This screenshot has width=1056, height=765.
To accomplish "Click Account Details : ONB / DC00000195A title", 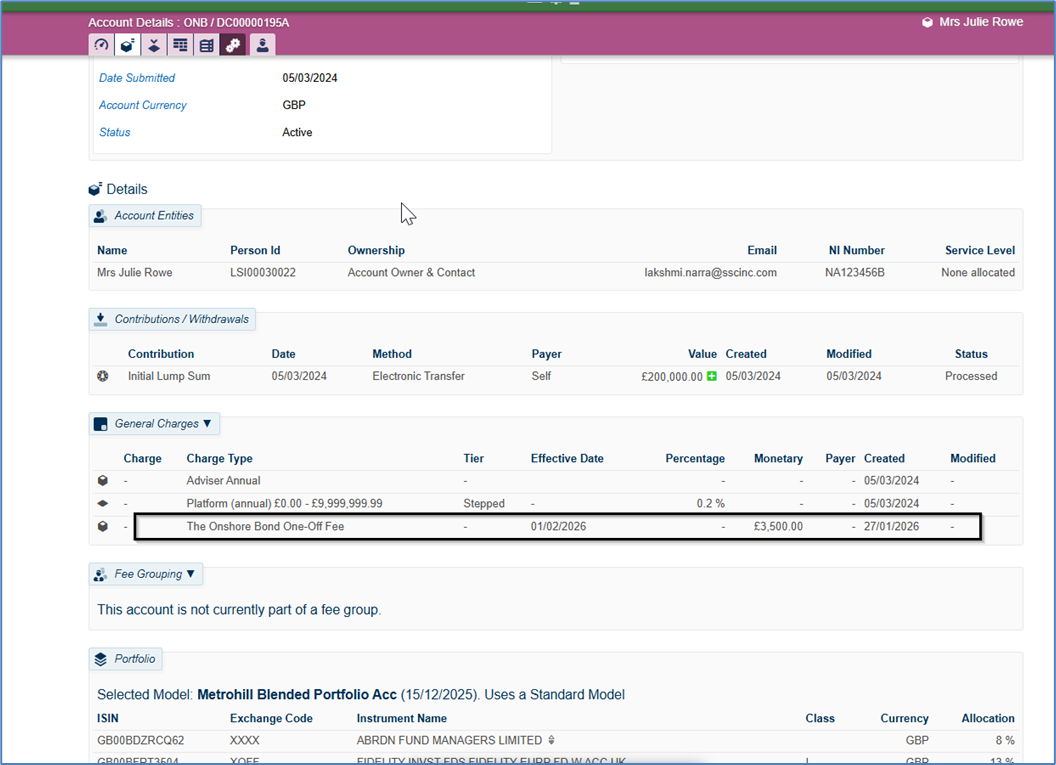I will [189, 22].
